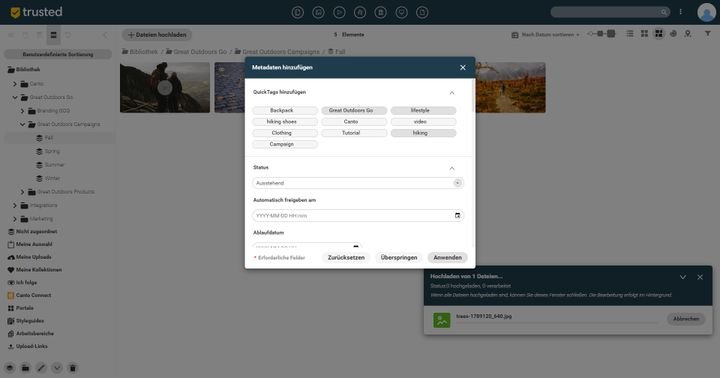Image resolution: width=720 pixels, height=378 pixels.
Task: Click the Dateien hochladen button
Action: click(157, 34)
